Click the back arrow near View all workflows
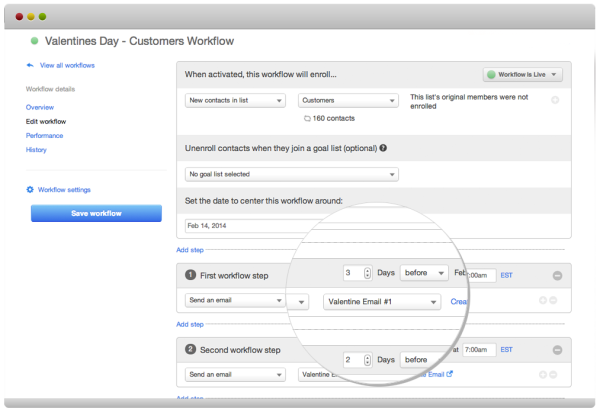The height and width of the screenshot is (415, 600). coord(30,65)
